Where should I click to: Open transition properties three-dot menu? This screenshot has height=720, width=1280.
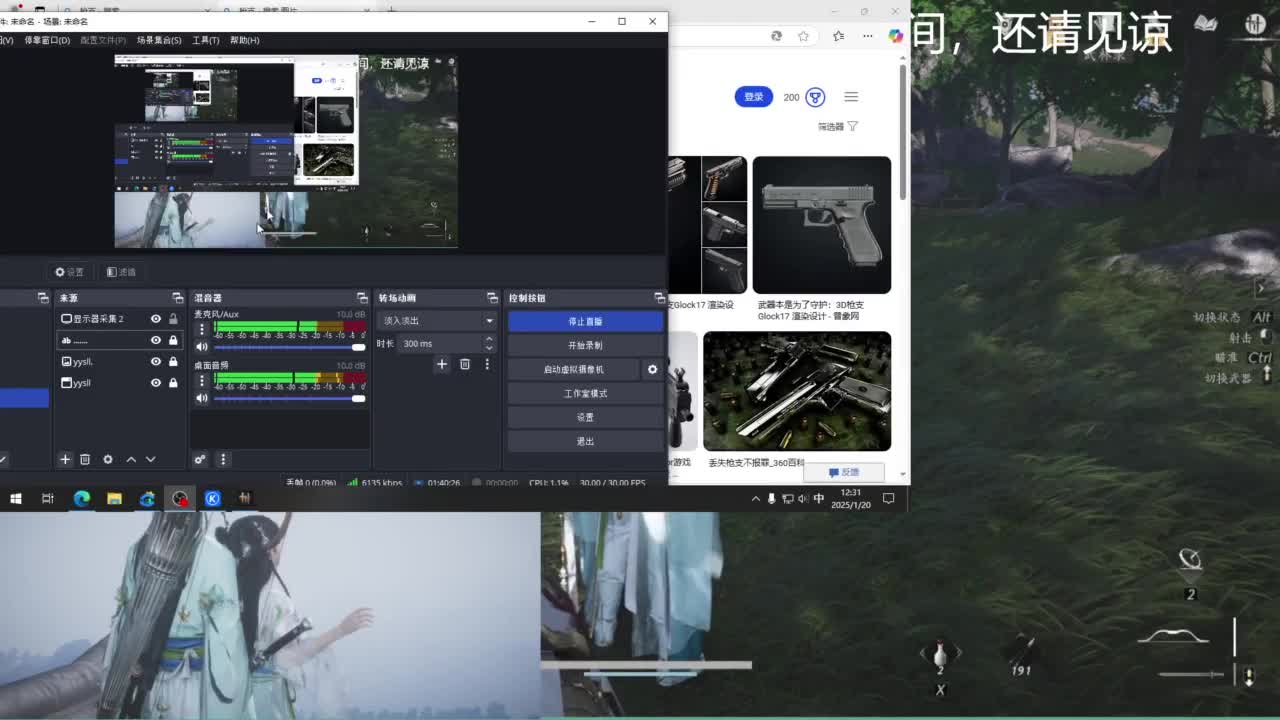(487, 364)
